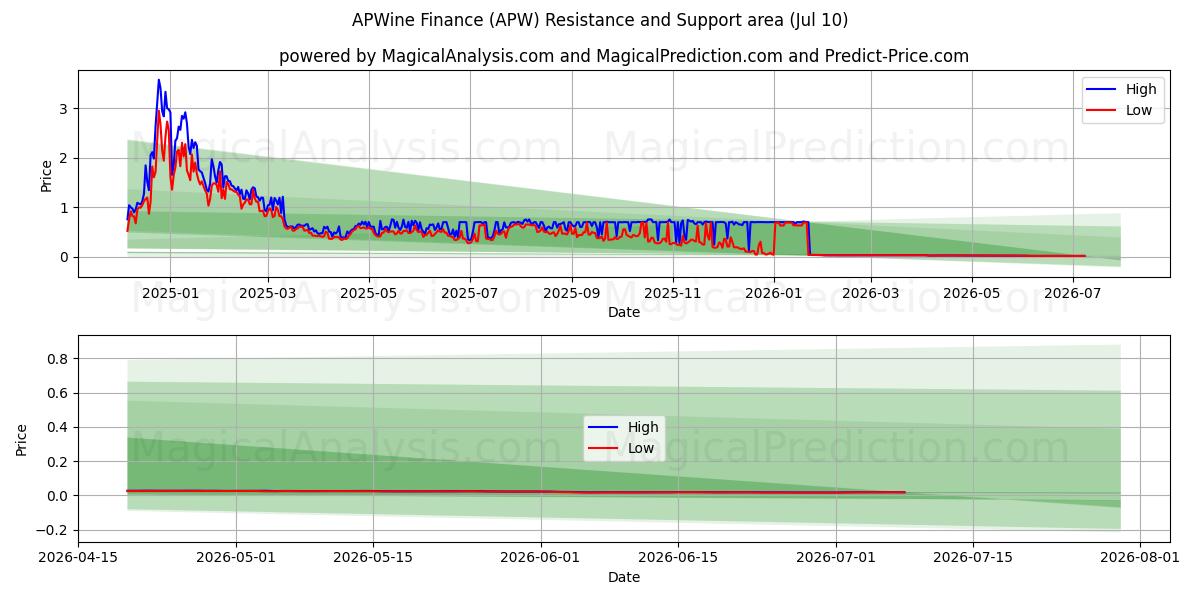Click the 'Date' x-axis label of upper chart
Screen dimensions: 1200x600
[624, 313]
